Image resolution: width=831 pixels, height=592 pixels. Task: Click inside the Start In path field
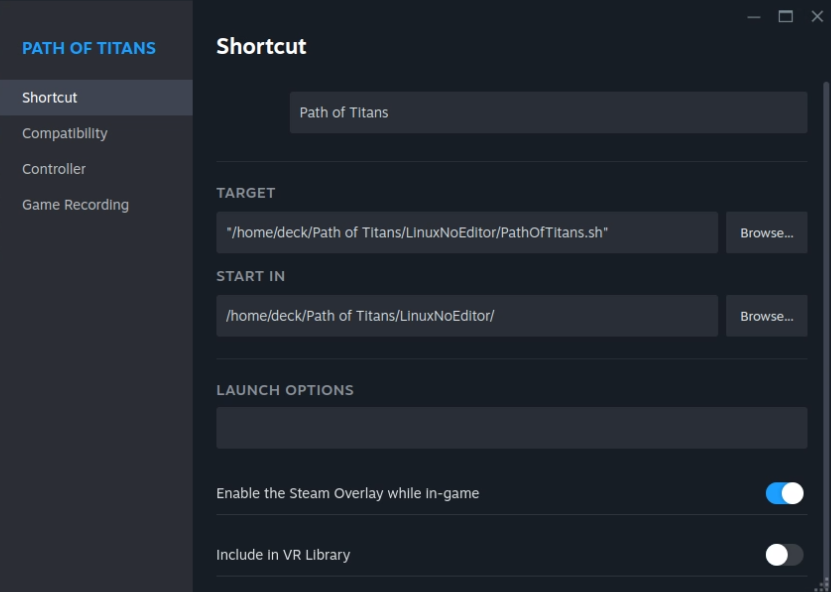467,315
